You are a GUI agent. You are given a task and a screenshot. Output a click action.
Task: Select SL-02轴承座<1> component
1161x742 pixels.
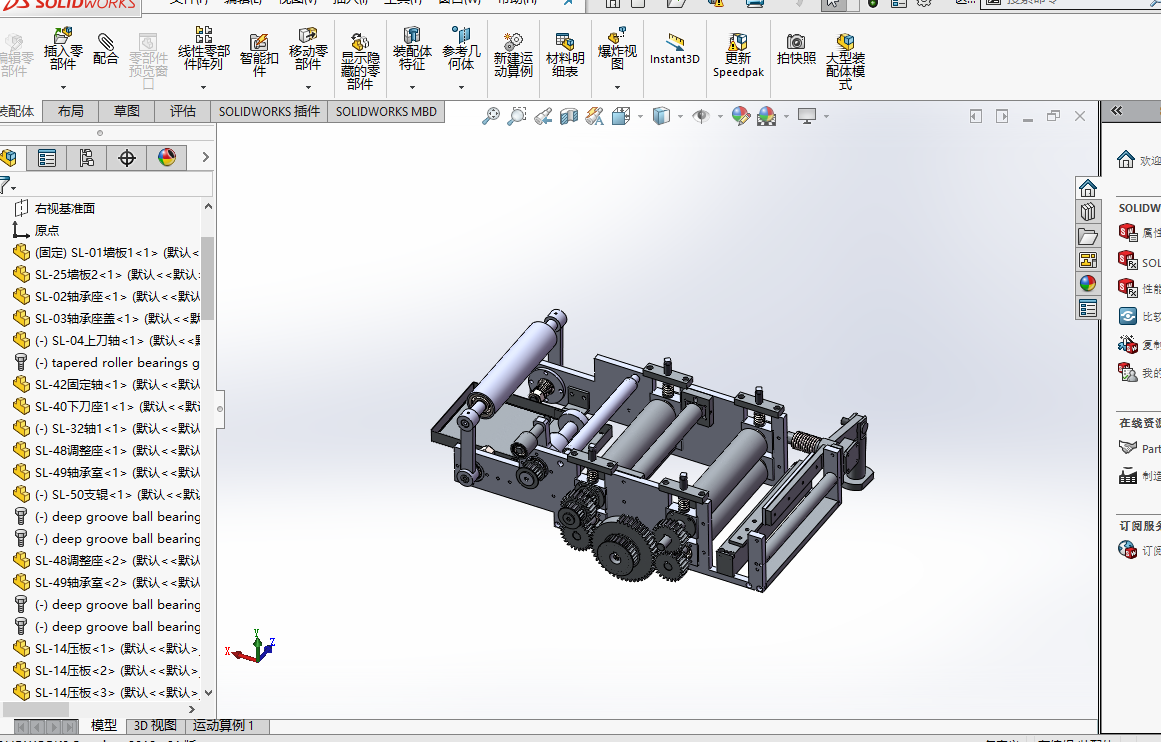(106, 296)
